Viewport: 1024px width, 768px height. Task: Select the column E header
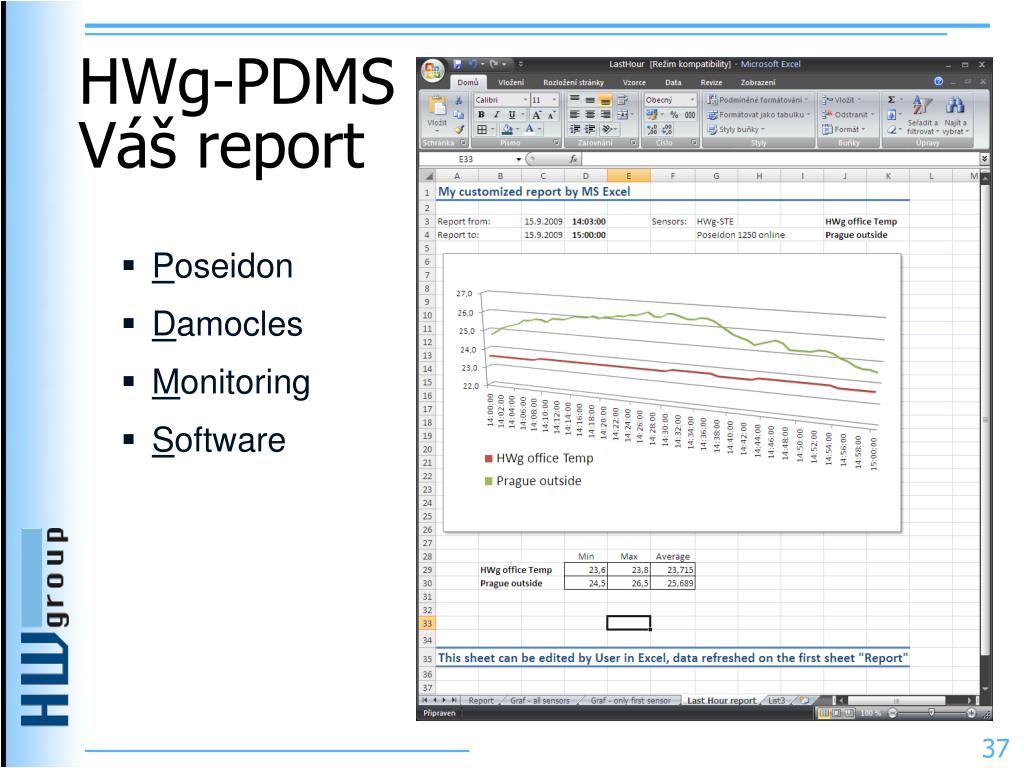coord(628,176)
